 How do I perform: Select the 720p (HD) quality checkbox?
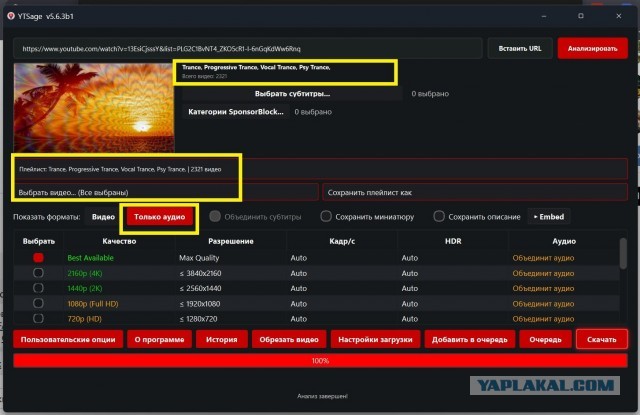coord(38,319)
